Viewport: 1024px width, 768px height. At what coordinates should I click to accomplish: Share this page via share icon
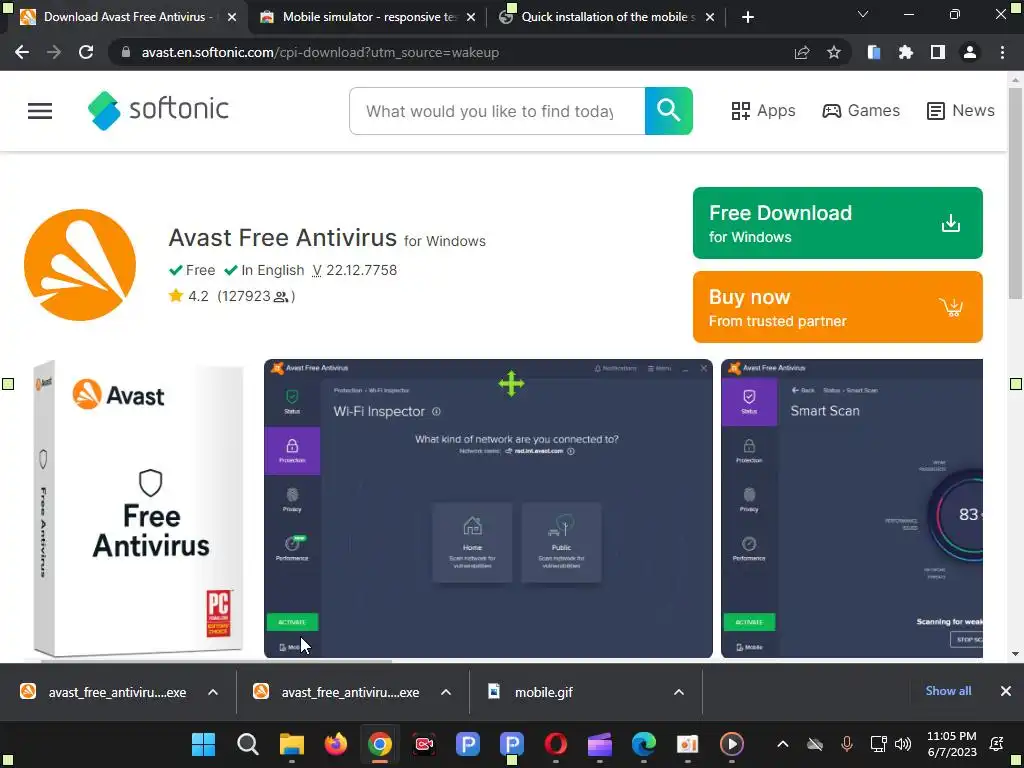802,52
